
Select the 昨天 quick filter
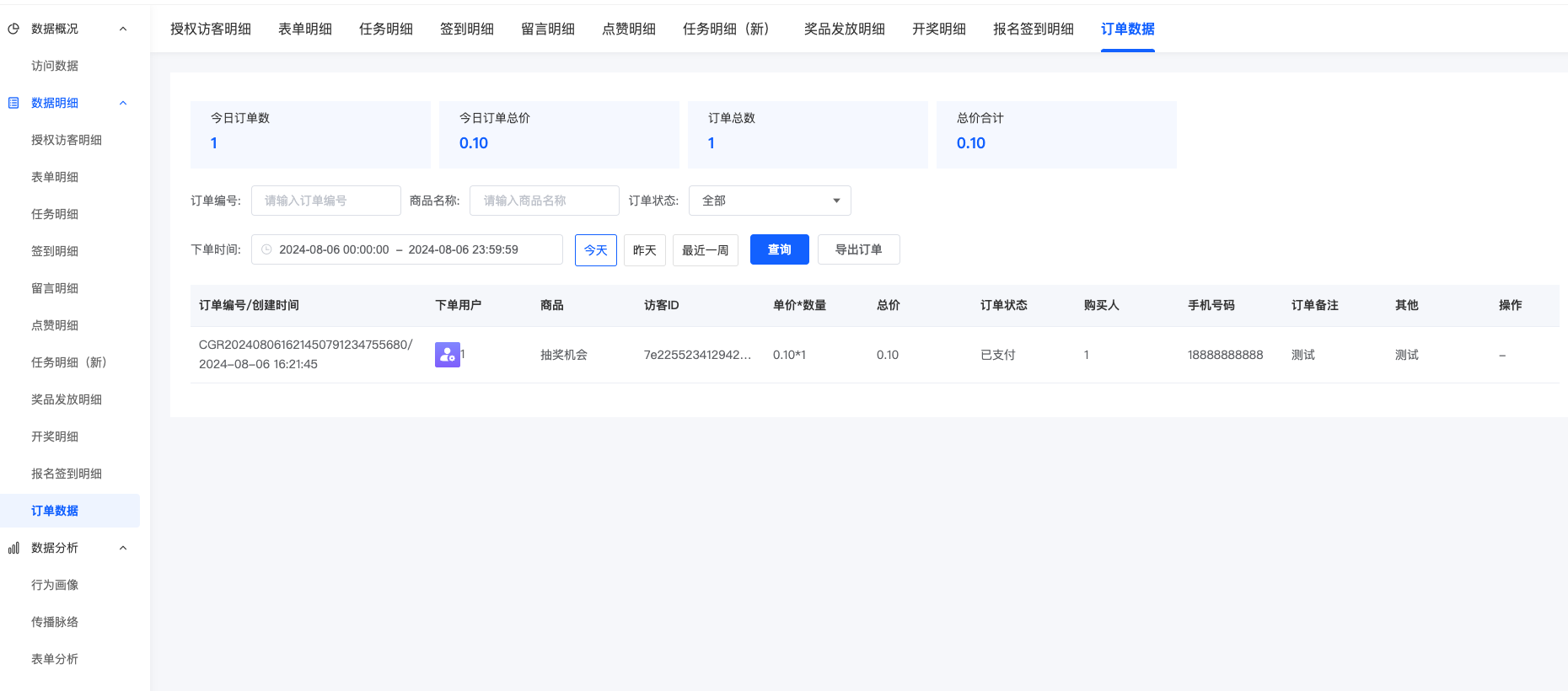644,250
